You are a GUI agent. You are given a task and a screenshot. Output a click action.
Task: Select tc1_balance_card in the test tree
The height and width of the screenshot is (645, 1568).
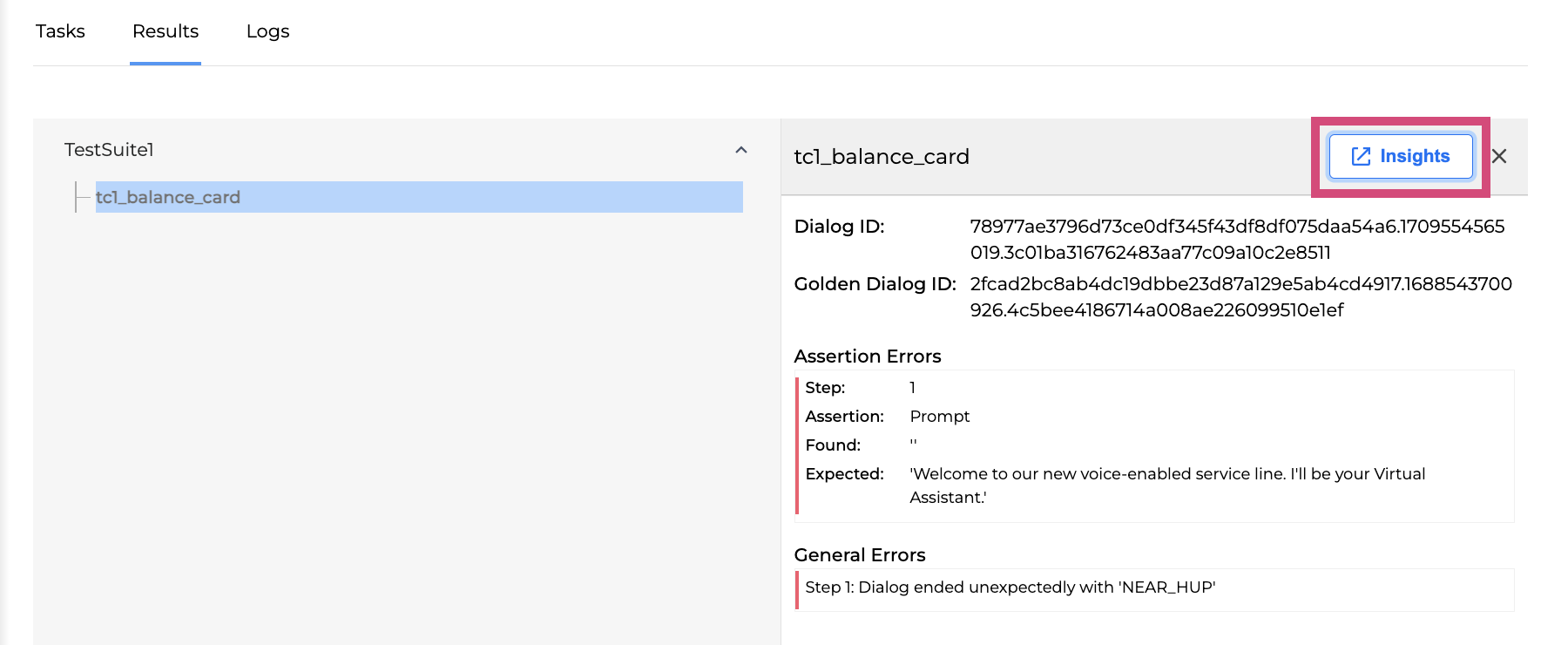pos(168,197)
